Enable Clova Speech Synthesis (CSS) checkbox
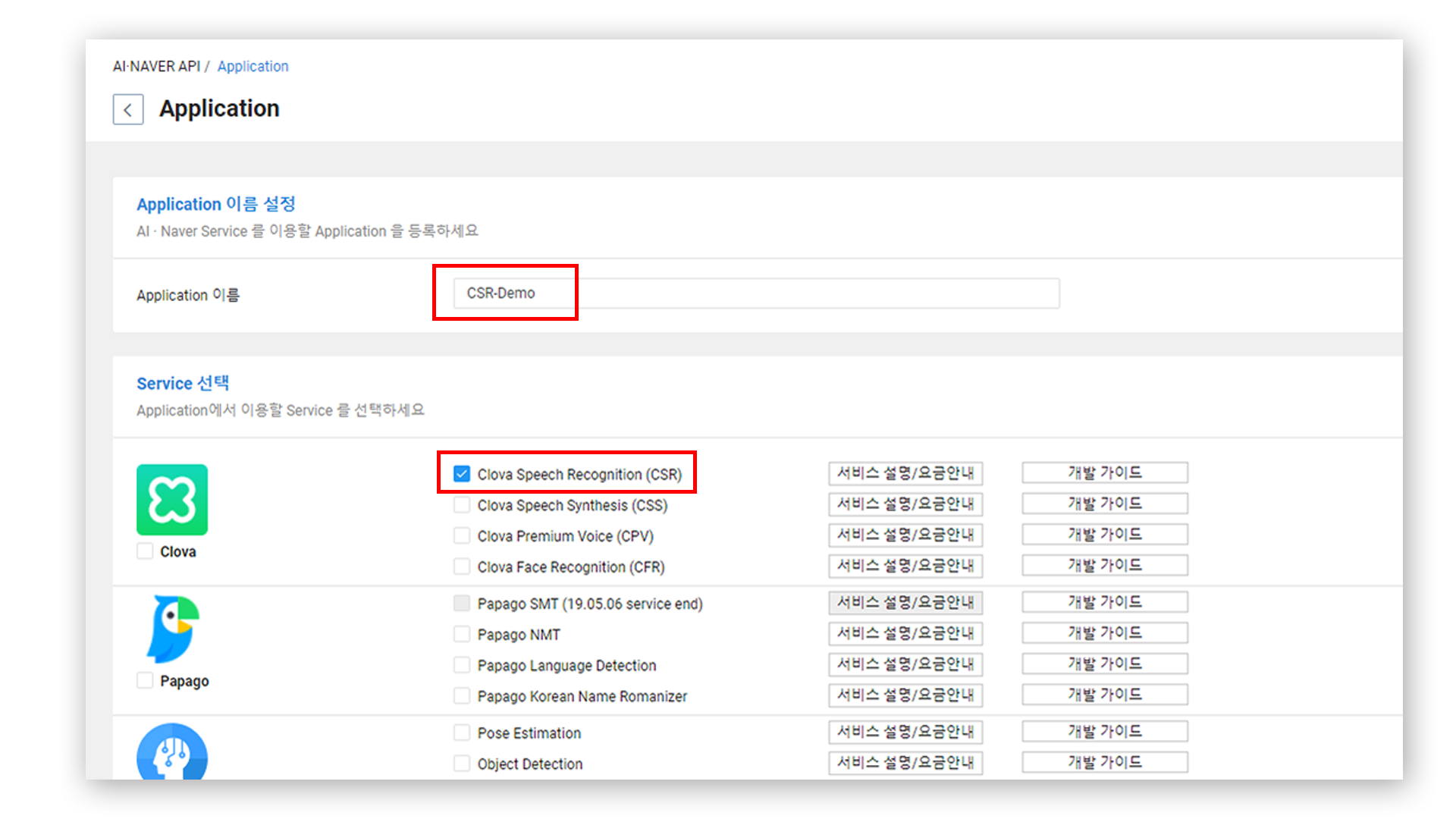This screenshot has width=1456, height=819. pos(462,505)
